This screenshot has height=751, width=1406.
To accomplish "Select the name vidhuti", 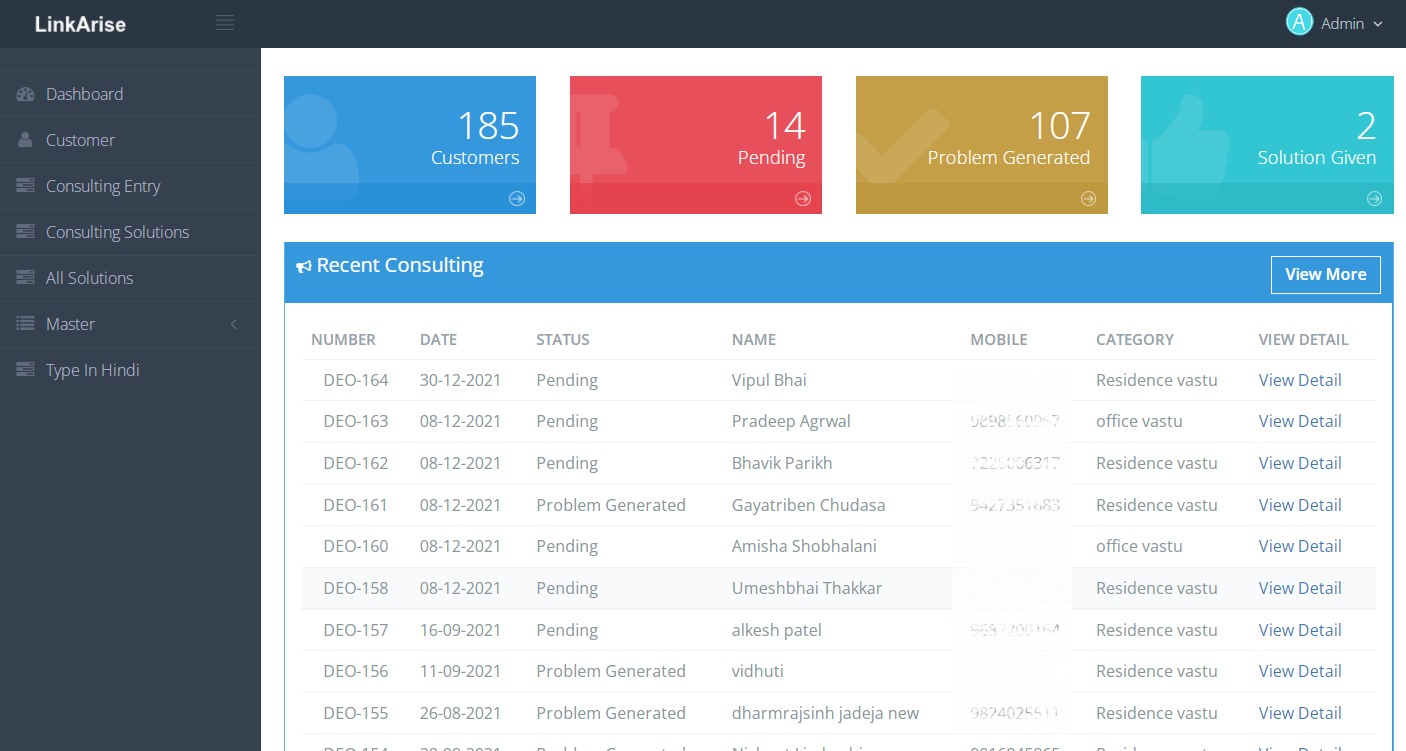I will [x=758, y=671].
